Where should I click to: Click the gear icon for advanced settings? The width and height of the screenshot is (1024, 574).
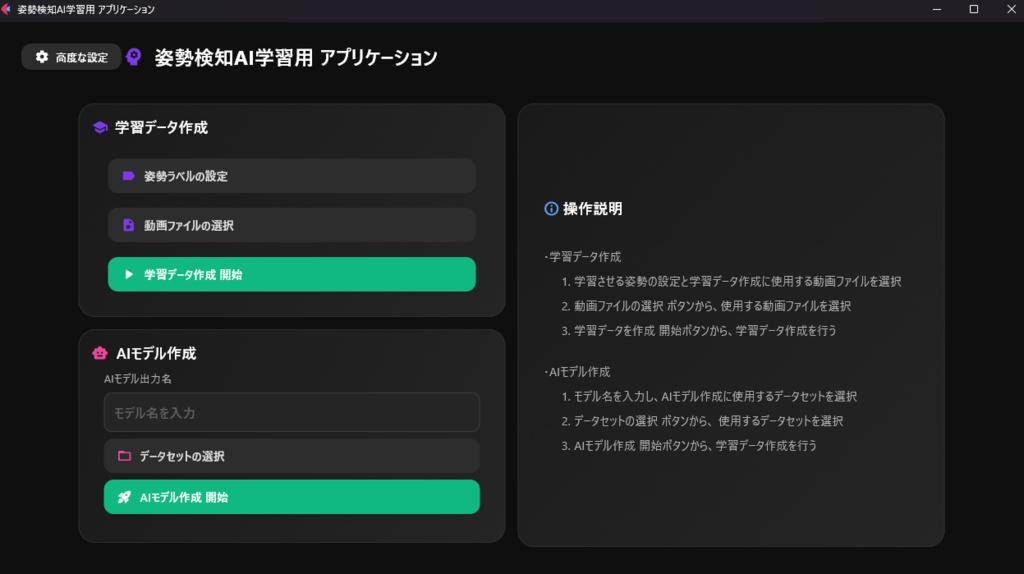pos(42,57)
